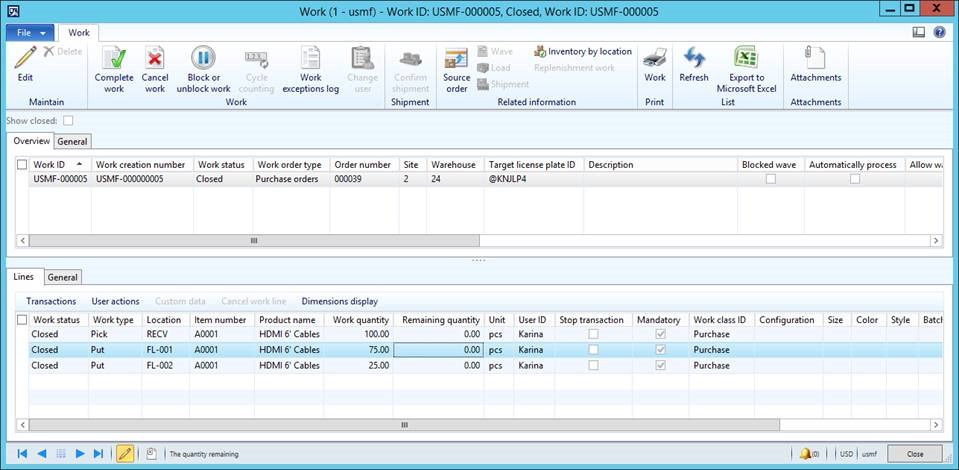Tick select-all checkbox in Overview grid header
959x470 pixels.
click(x=22, y=165)
